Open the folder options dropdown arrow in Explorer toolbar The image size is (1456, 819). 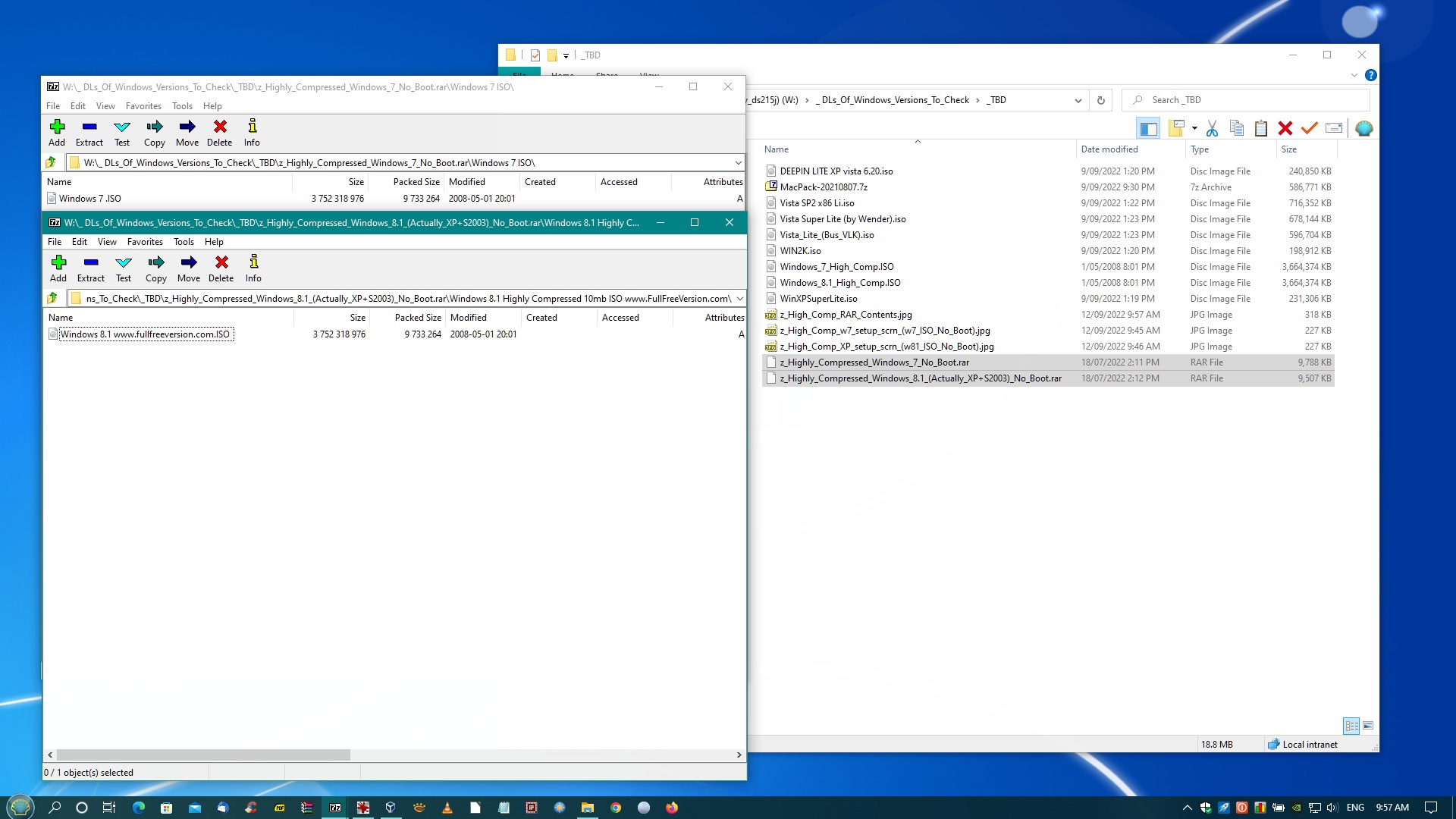click(x=1194, y=128)
